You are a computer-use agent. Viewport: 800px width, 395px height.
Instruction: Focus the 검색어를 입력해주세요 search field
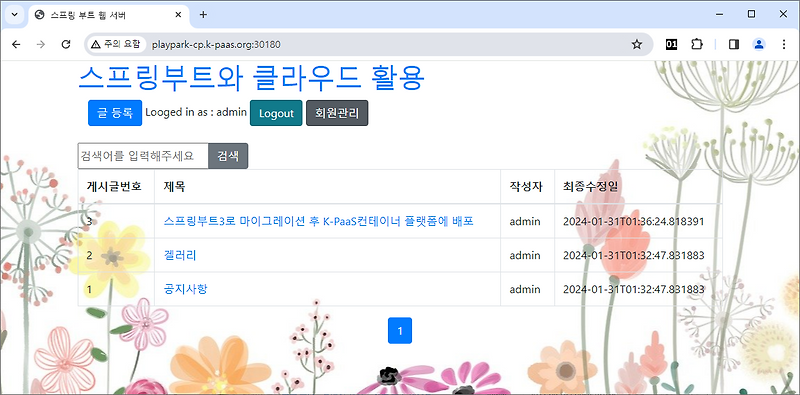(143, 156)
